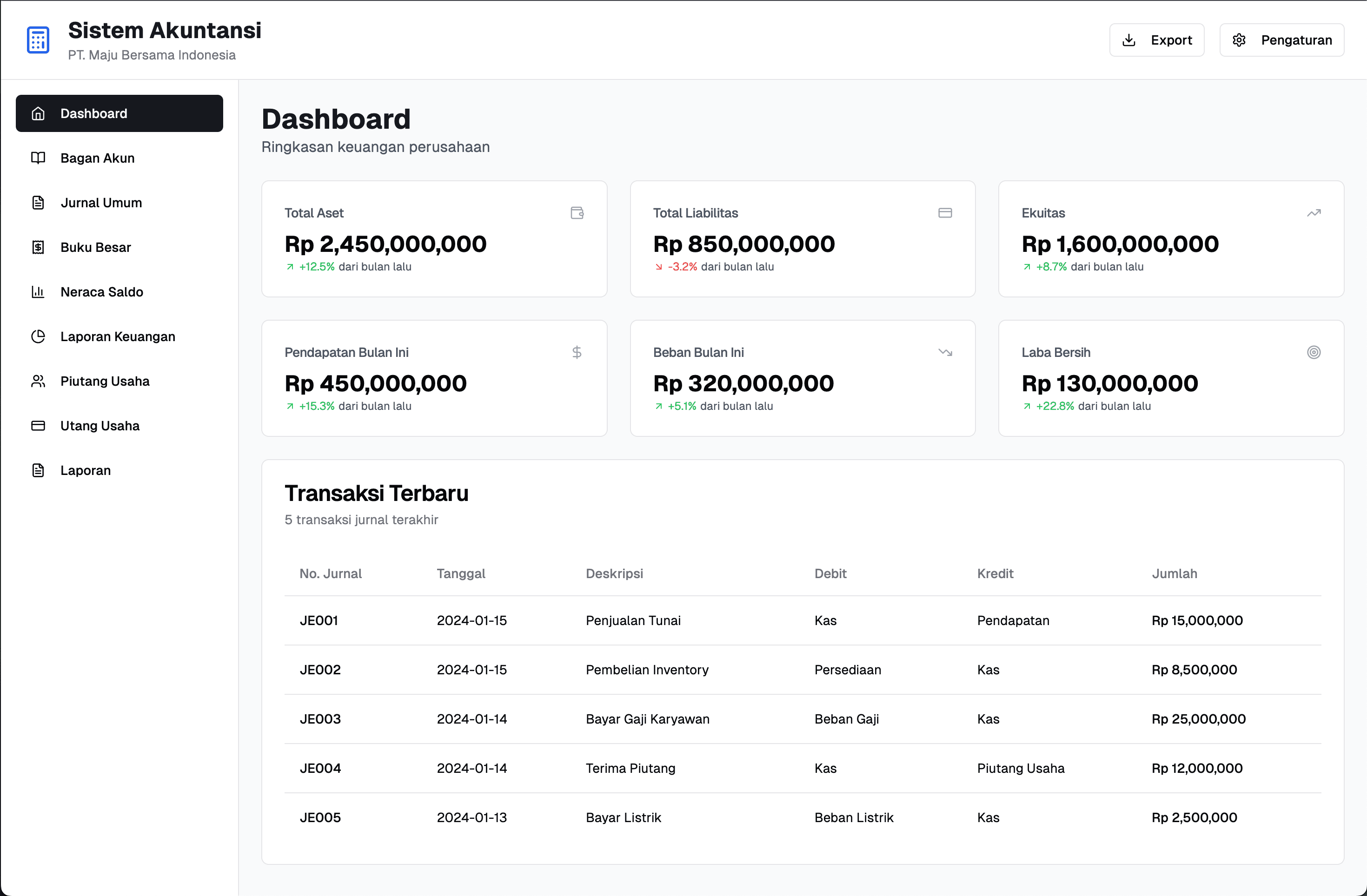Screen dimensions: 1367x896
Task: Open the Laporan sidebar entry
Action: (x=119, y=470)
